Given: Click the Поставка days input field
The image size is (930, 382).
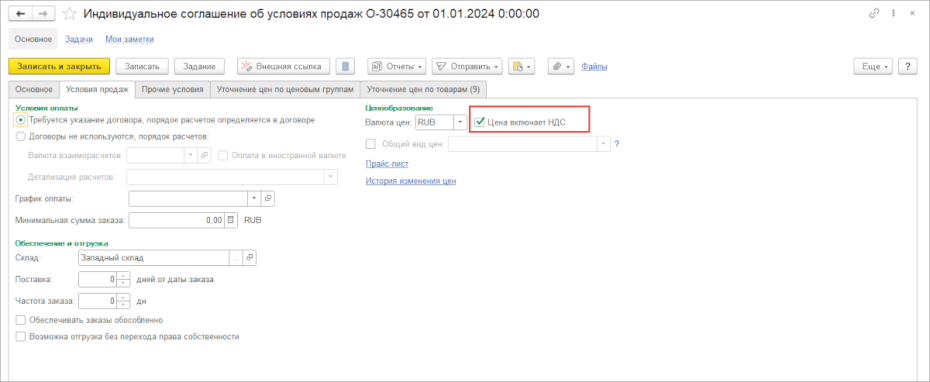Looking at the screenshot, I should 97,279.
